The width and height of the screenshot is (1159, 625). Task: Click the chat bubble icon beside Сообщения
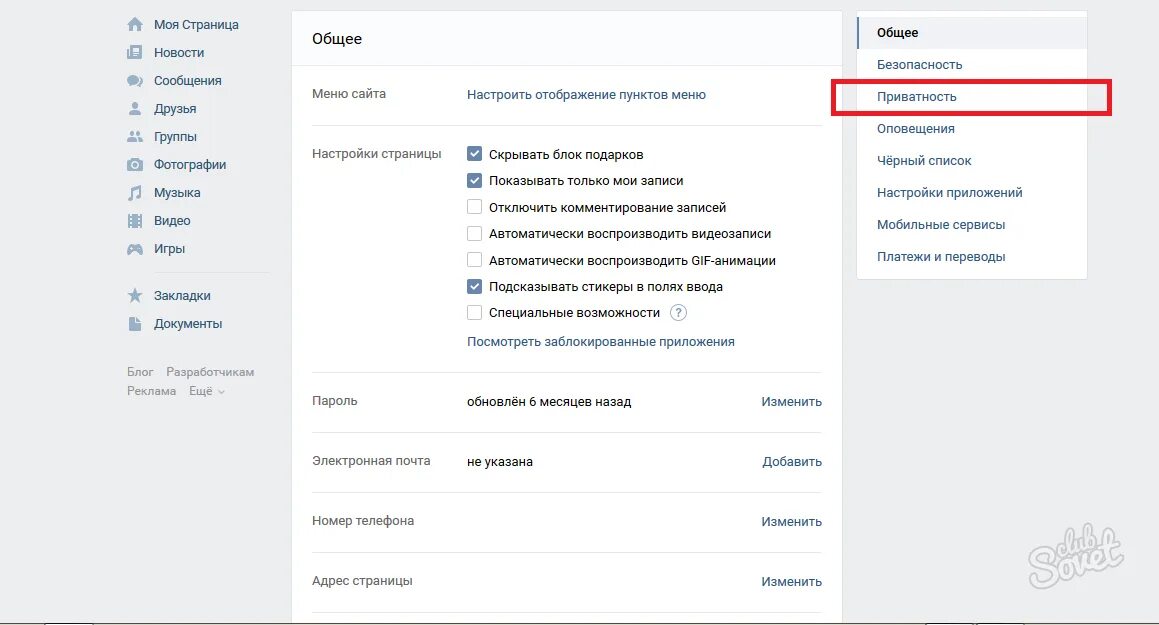135,81
